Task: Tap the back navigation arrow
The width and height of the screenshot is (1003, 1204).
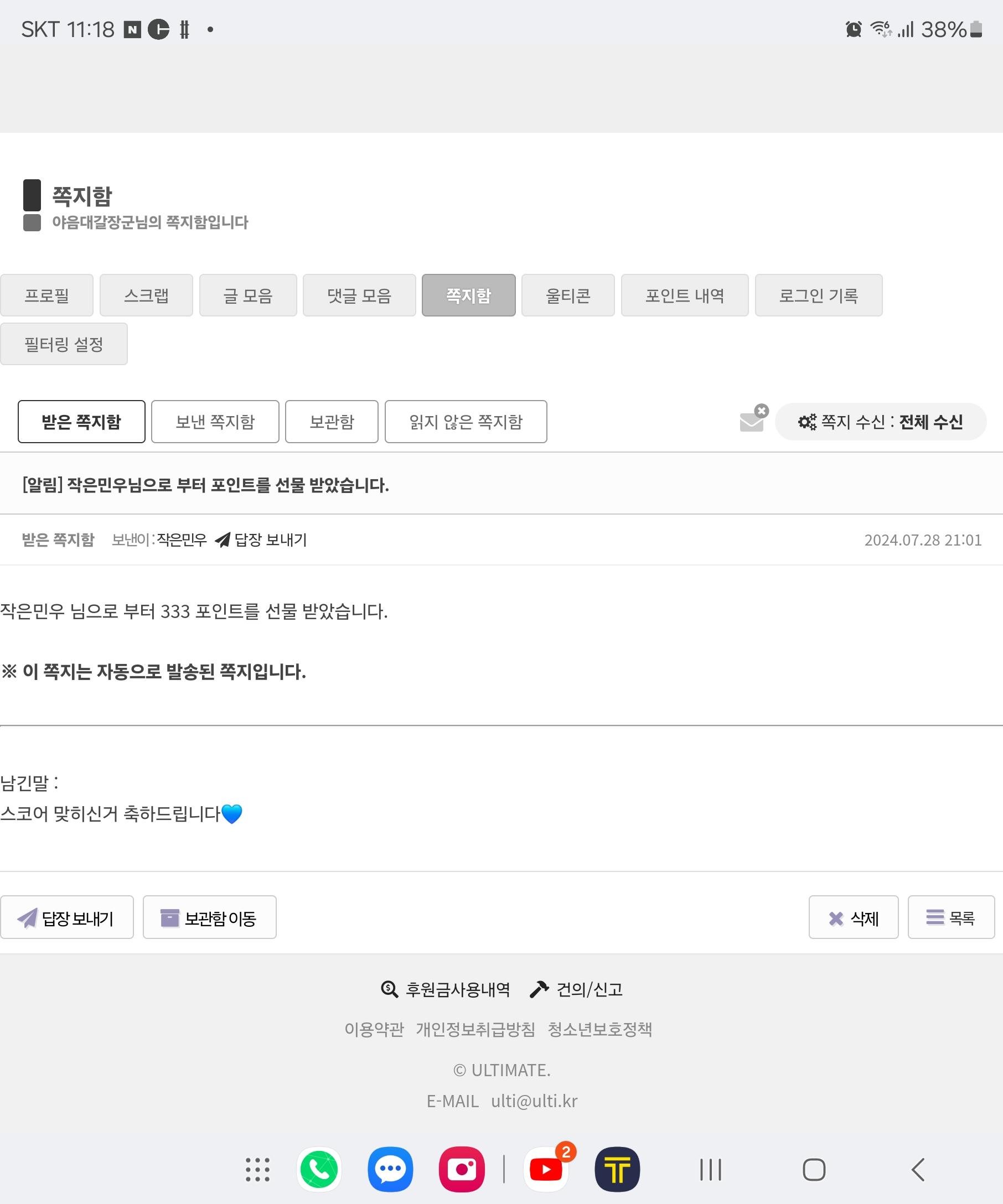Action: point(918,1170)
